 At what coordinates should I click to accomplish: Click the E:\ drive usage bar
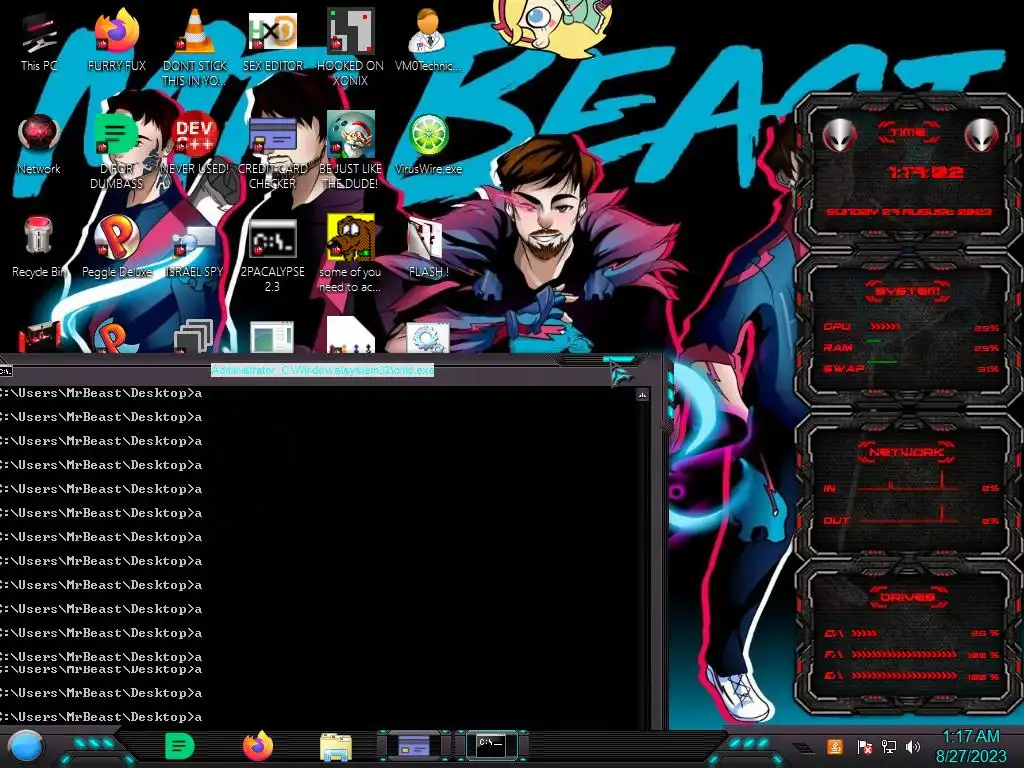[x=904, y=676]
